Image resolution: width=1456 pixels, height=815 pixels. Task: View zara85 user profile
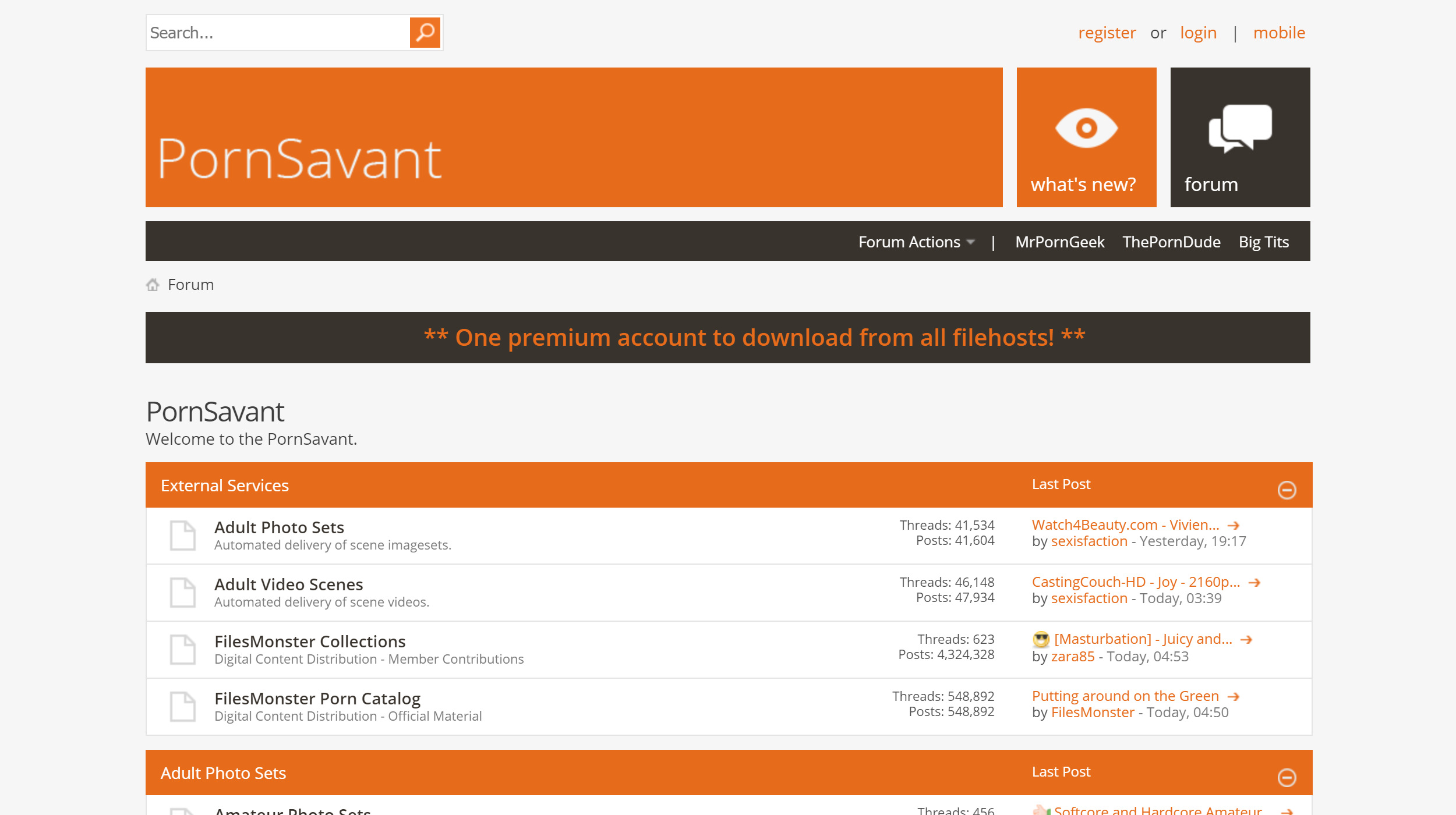1073,657
